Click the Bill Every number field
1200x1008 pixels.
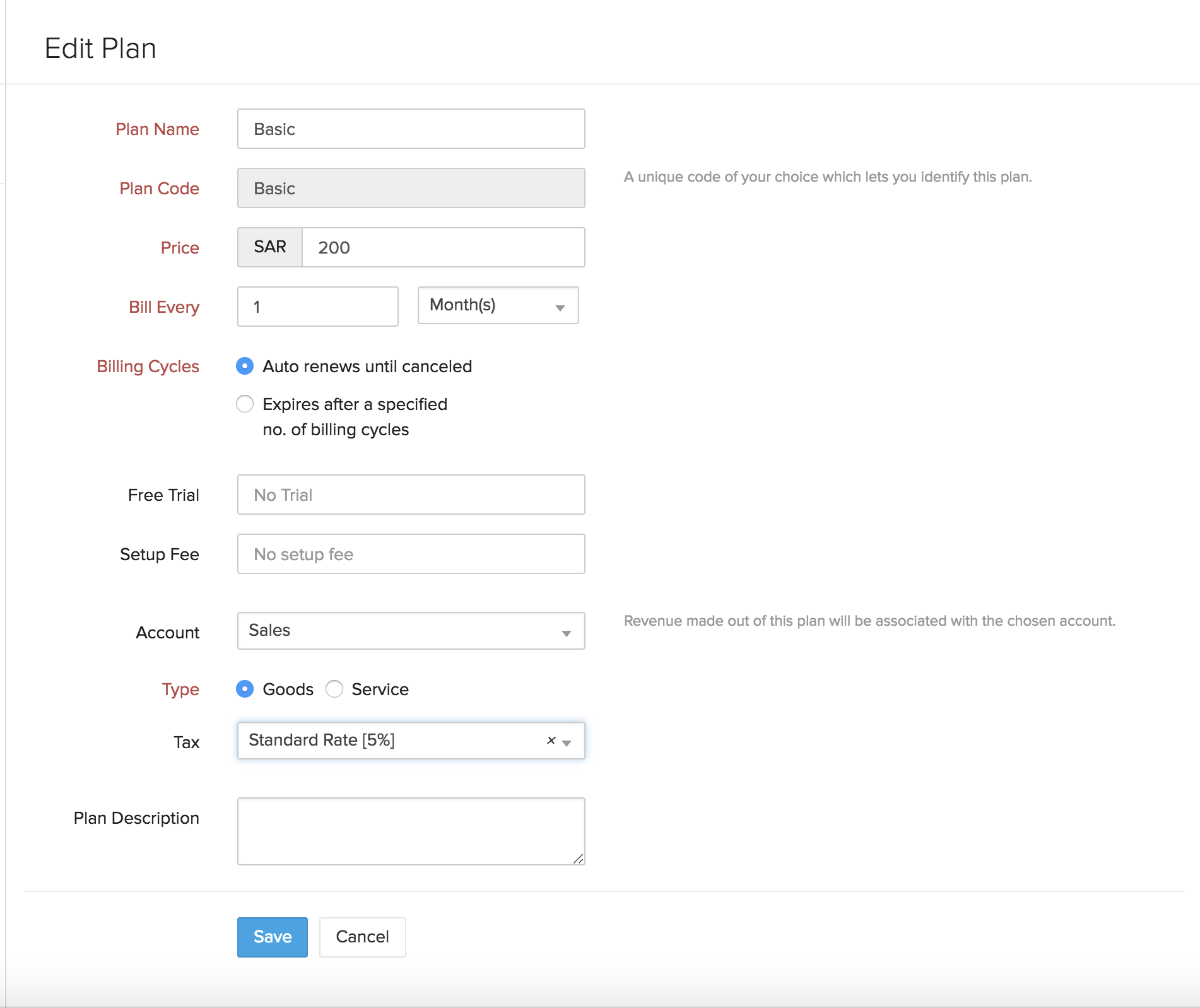click(317, 307)
